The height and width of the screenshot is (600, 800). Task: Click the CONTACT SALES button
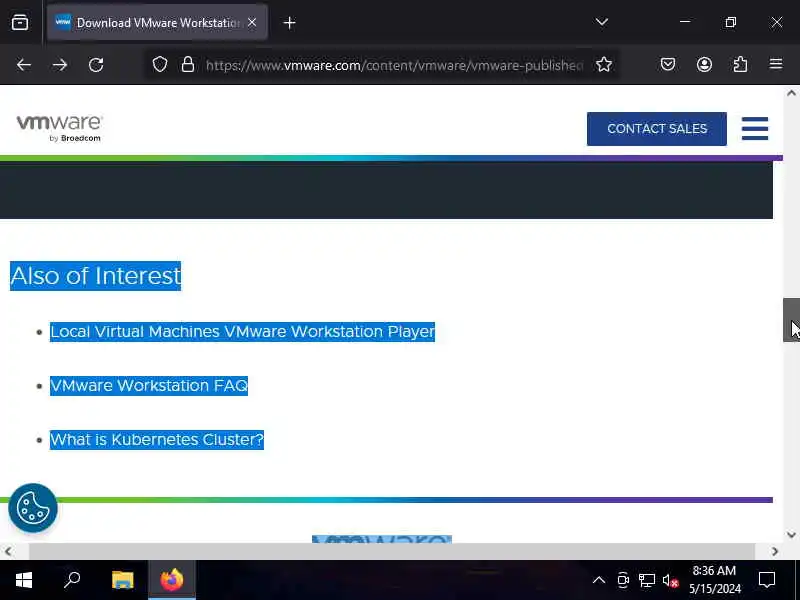(657, 129)
